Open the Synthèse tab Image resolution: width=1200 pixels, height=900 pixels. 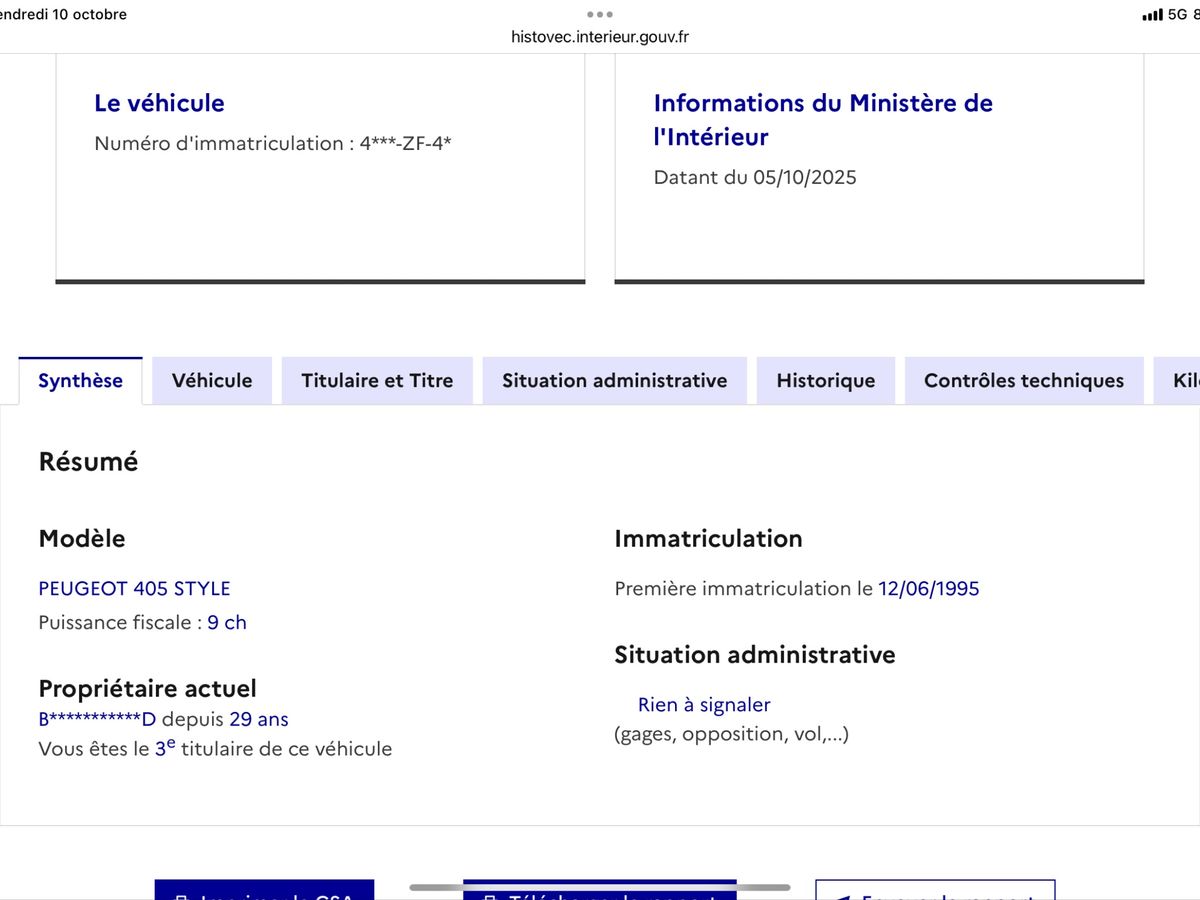(x=80, y=381)
